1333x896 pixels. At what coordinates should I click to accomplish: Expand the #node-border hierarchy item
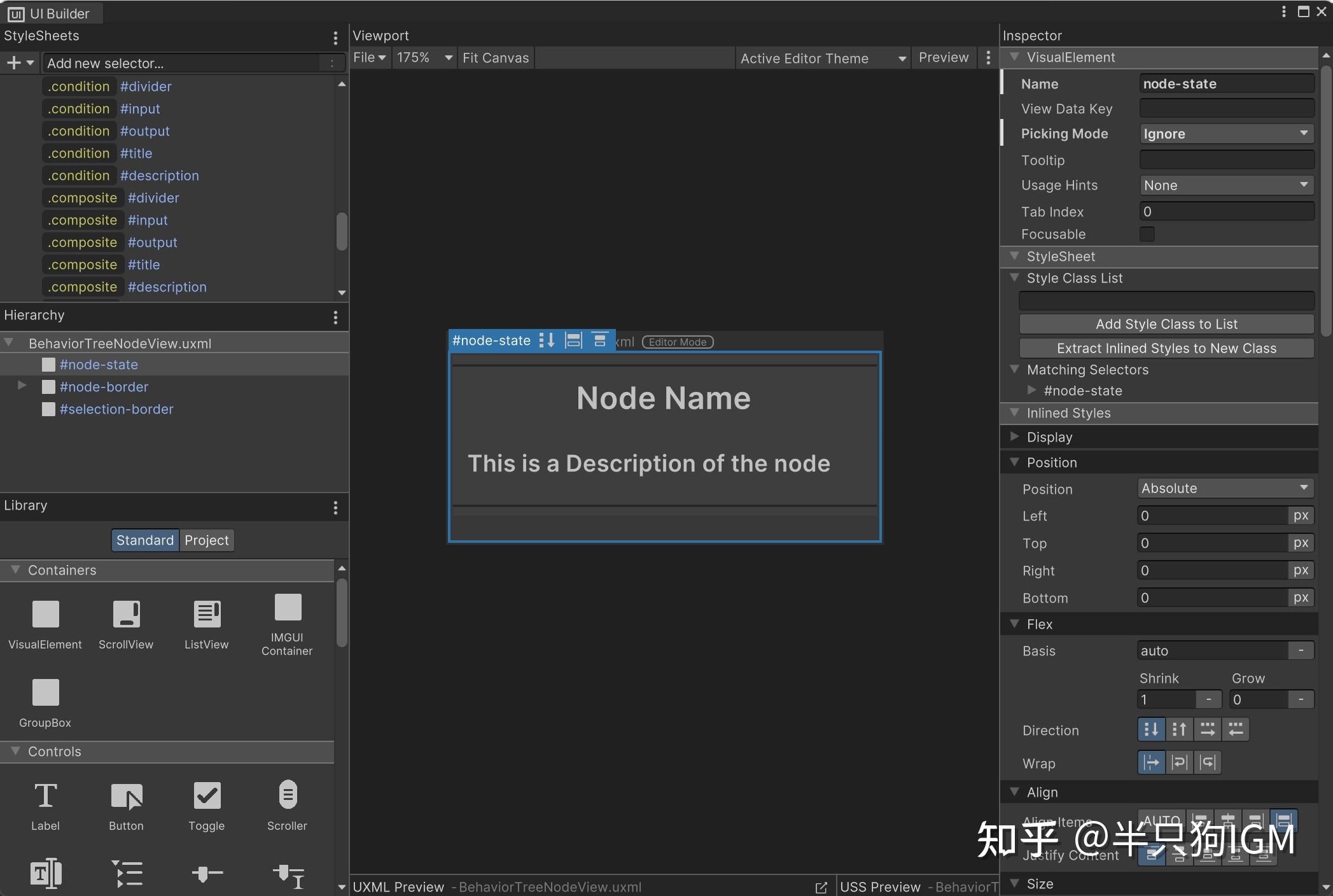click(x=22, y=386)
